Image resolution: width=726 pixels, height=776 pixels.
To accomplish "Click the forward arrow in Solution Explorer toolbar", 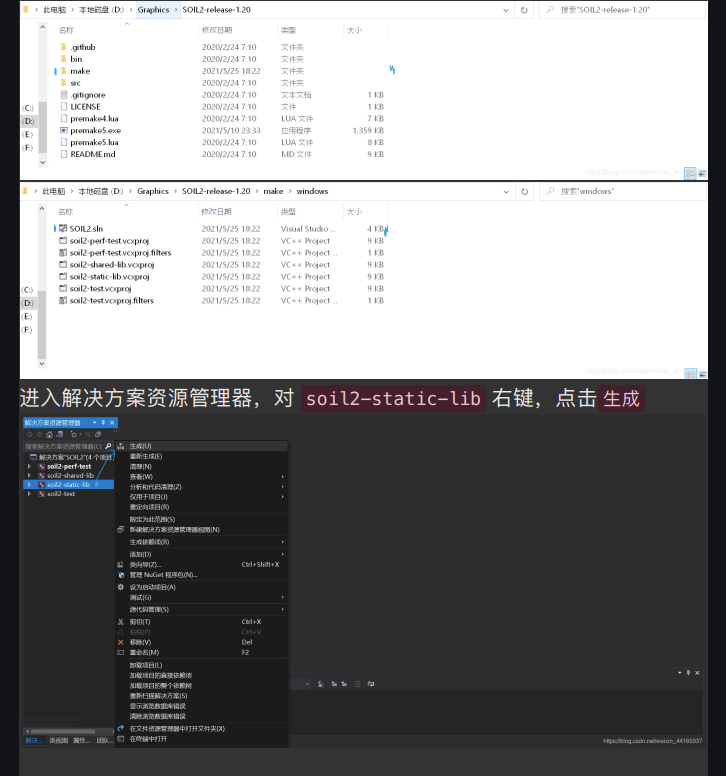I will tap(40, 435).
